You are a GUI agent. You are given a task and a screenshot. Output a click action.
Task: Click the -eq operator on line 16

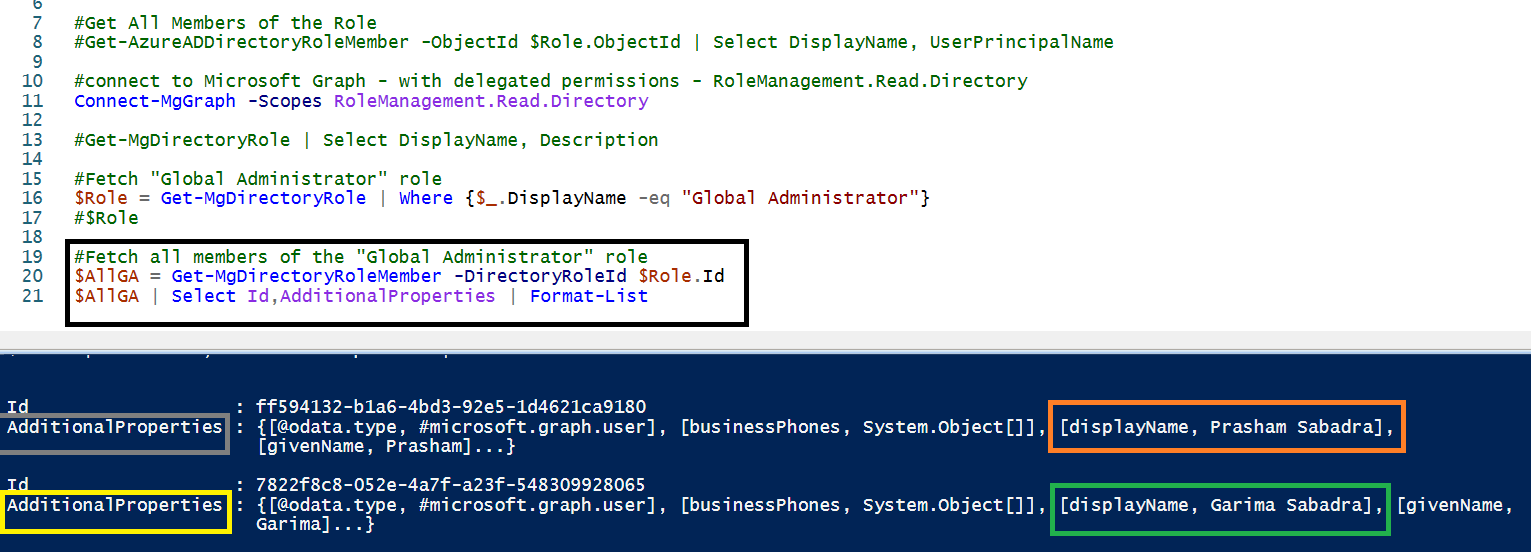653,198
